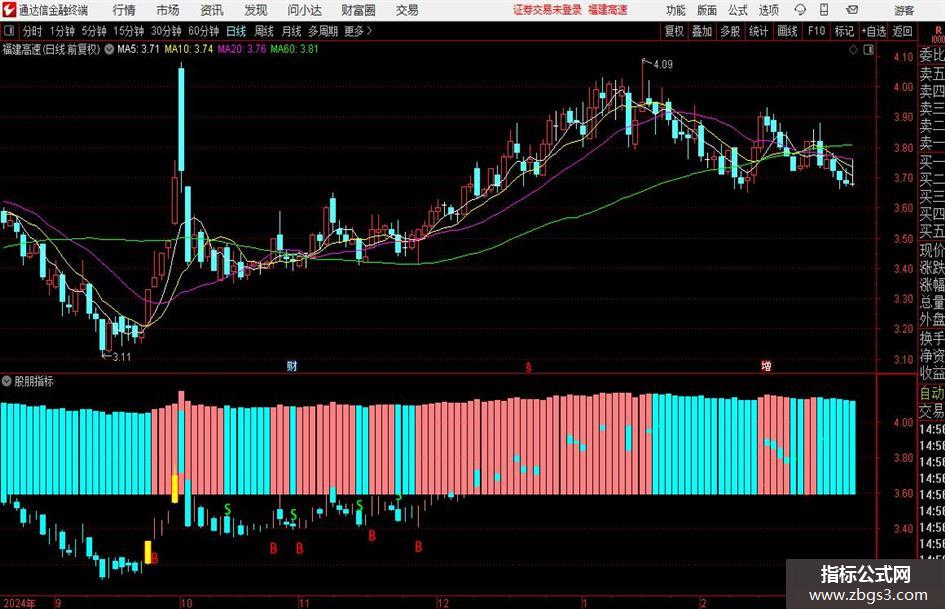
Task: Click the 返回 button
Action: [x=902, y=31]
